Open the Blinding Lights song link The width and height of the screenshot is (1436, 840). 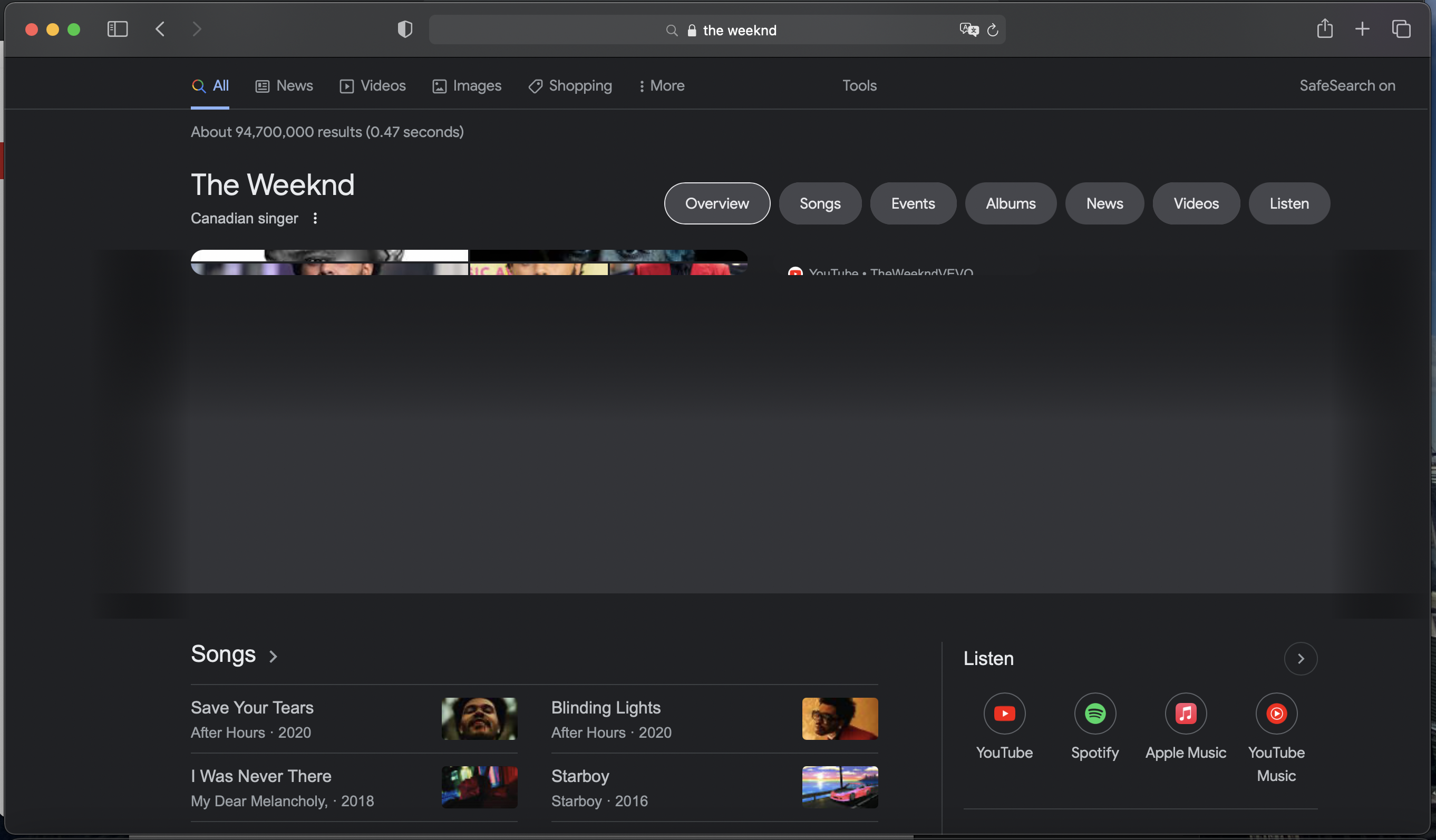pos(605,707)
